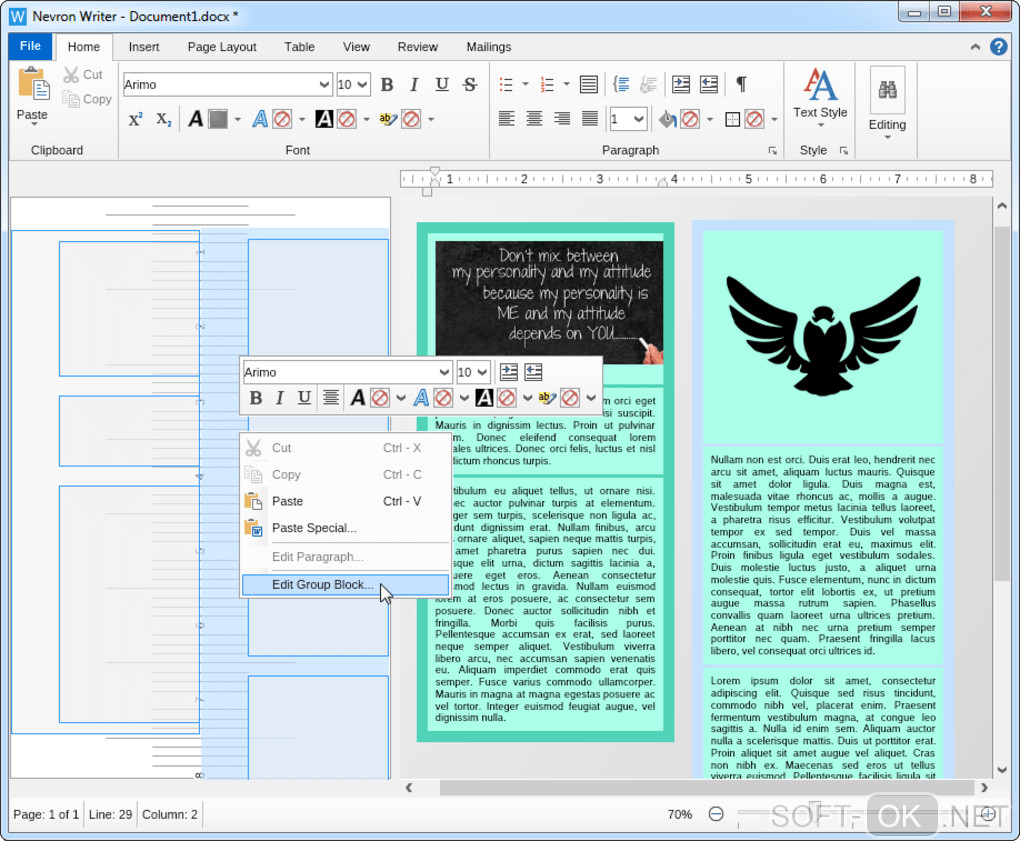Open the ribbon Arimo font name dropdown
This screenshot has width=1020, height=841.
point(323,85)
